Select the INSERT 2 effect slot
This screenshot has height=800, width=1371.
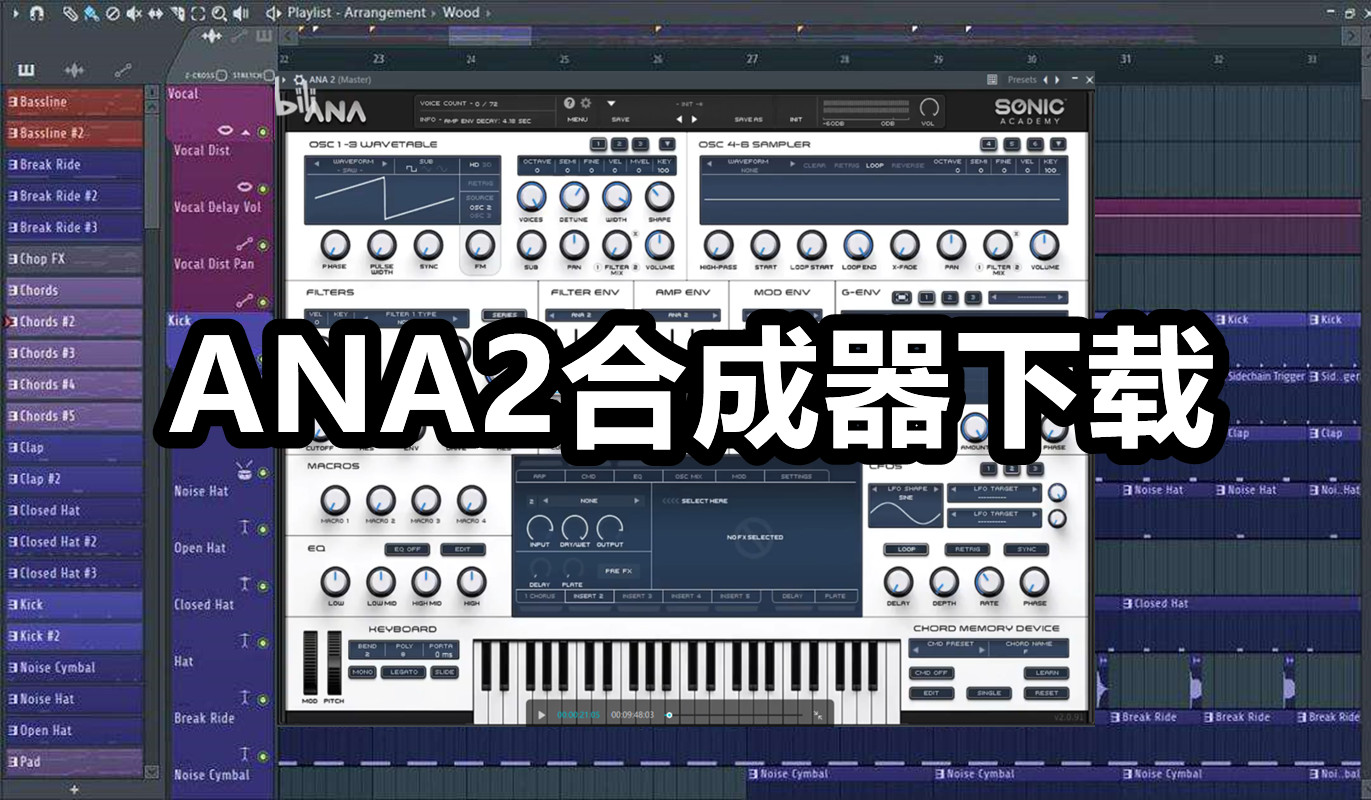(x=589, y=596)
